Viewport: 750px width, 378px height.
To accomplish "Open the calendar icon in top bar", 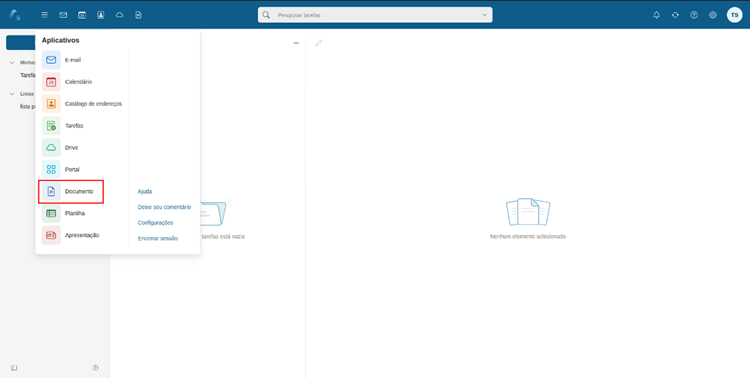I will click(x=82, y=15).
